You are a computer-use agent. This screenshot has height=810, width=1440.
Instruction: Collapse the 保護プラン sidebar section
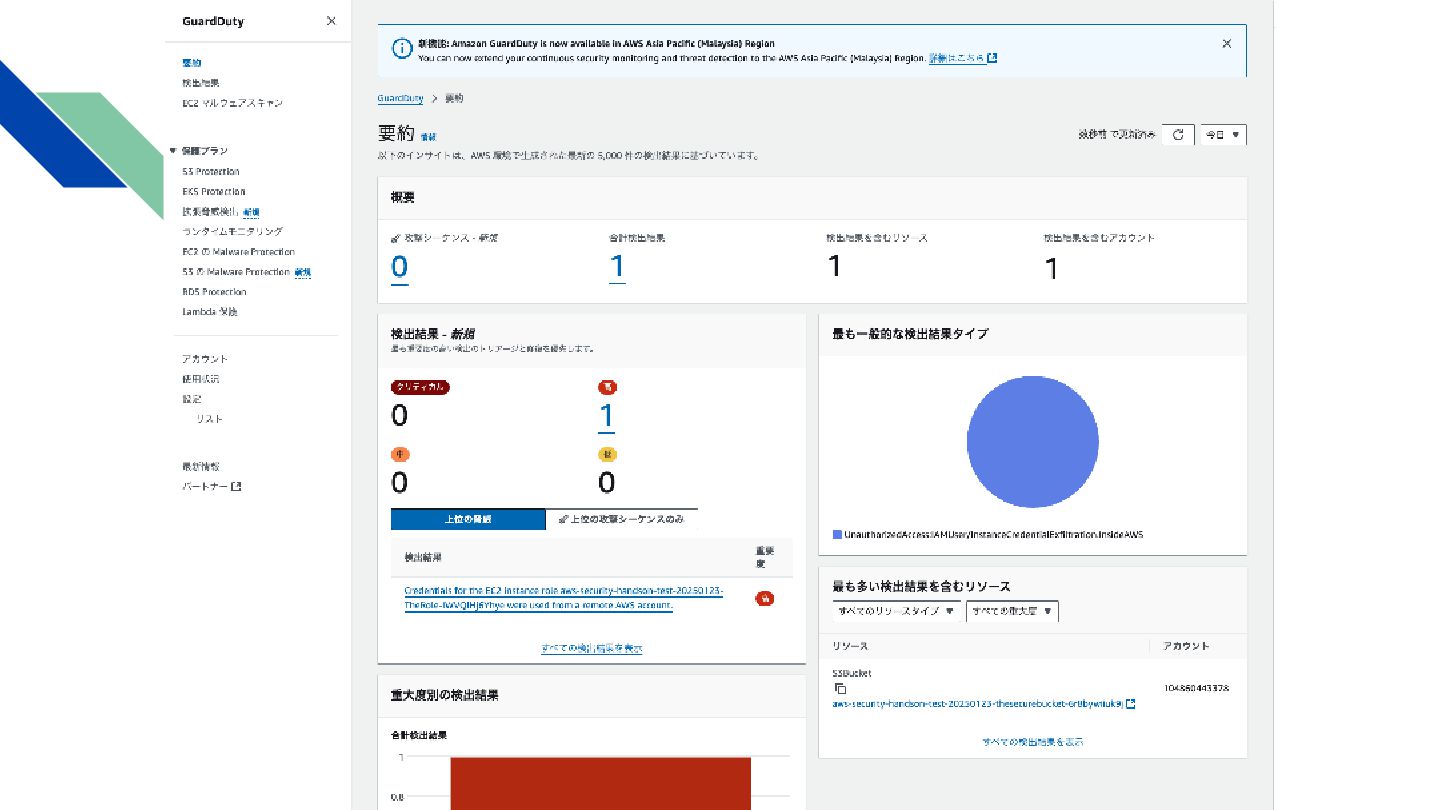pyautogui.click(x=173, y=151)
